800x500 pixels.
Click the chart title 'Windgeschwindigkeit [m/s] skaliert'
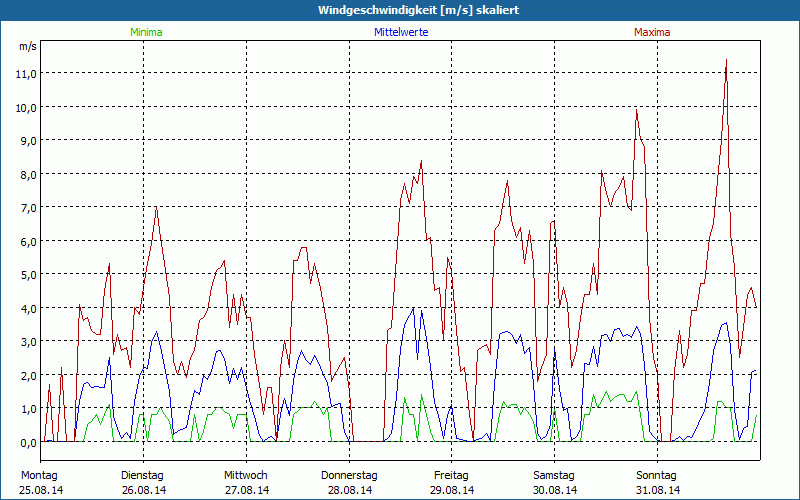[x=418, y=10]
